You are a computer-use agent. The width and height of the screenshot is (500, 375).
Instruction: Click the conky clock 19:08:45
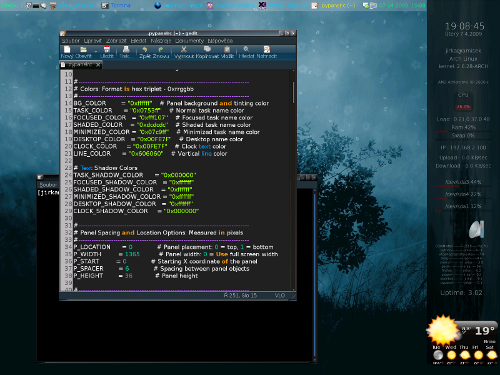[465, 26]
